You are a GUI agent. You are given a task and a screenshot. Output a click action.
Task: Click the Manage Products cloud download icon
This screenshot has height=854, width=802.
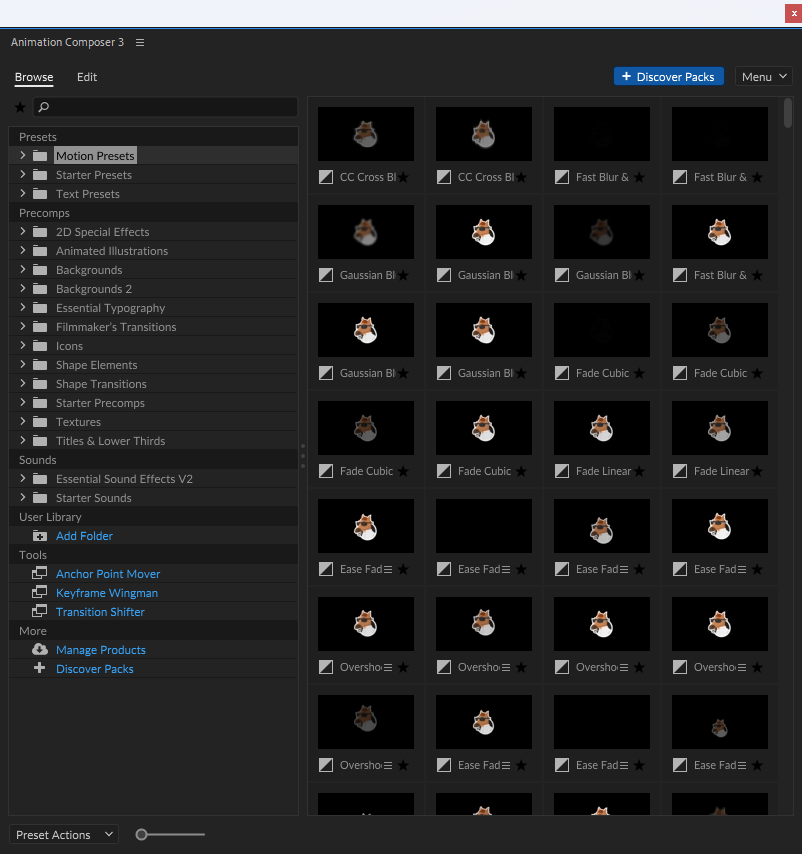(x=40, y=649)
